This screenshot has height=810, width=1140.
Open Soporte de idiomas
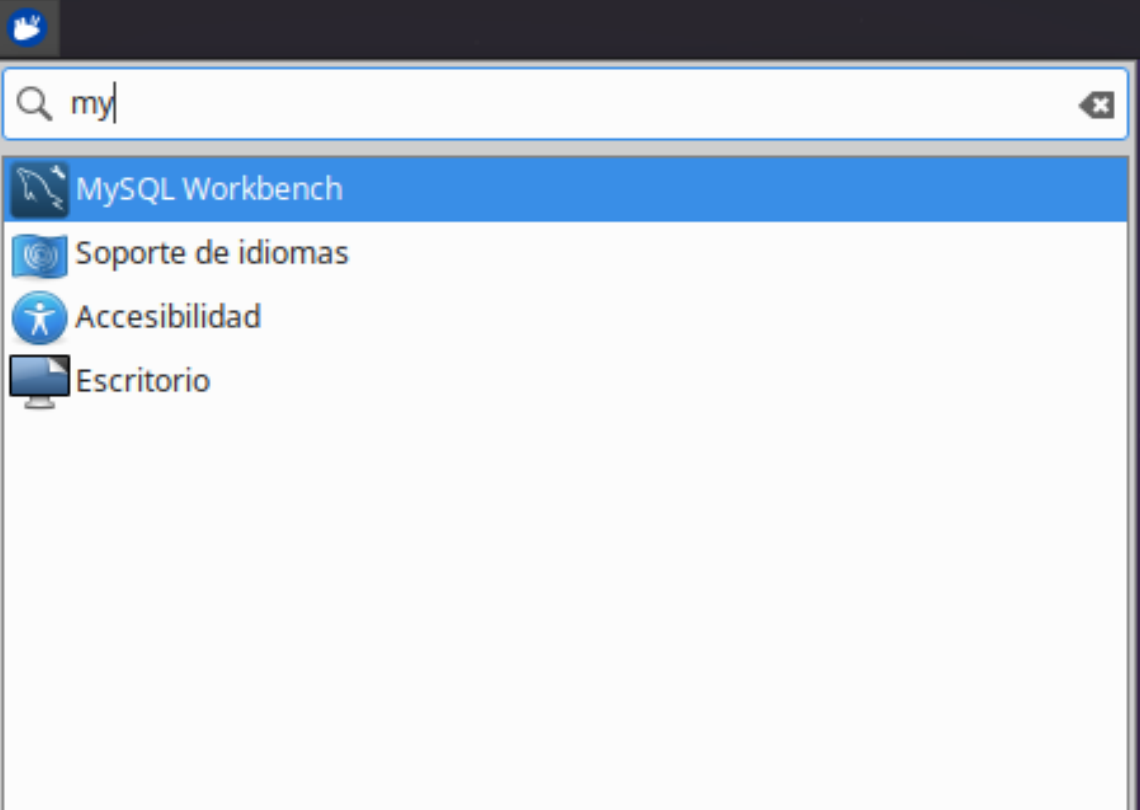point(212,253)
